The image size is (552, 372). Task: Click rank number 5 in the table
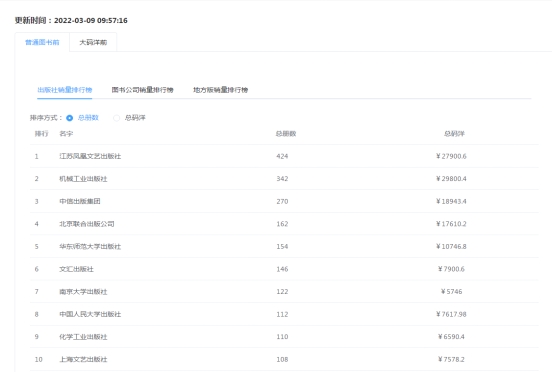[x=37, y=246]
